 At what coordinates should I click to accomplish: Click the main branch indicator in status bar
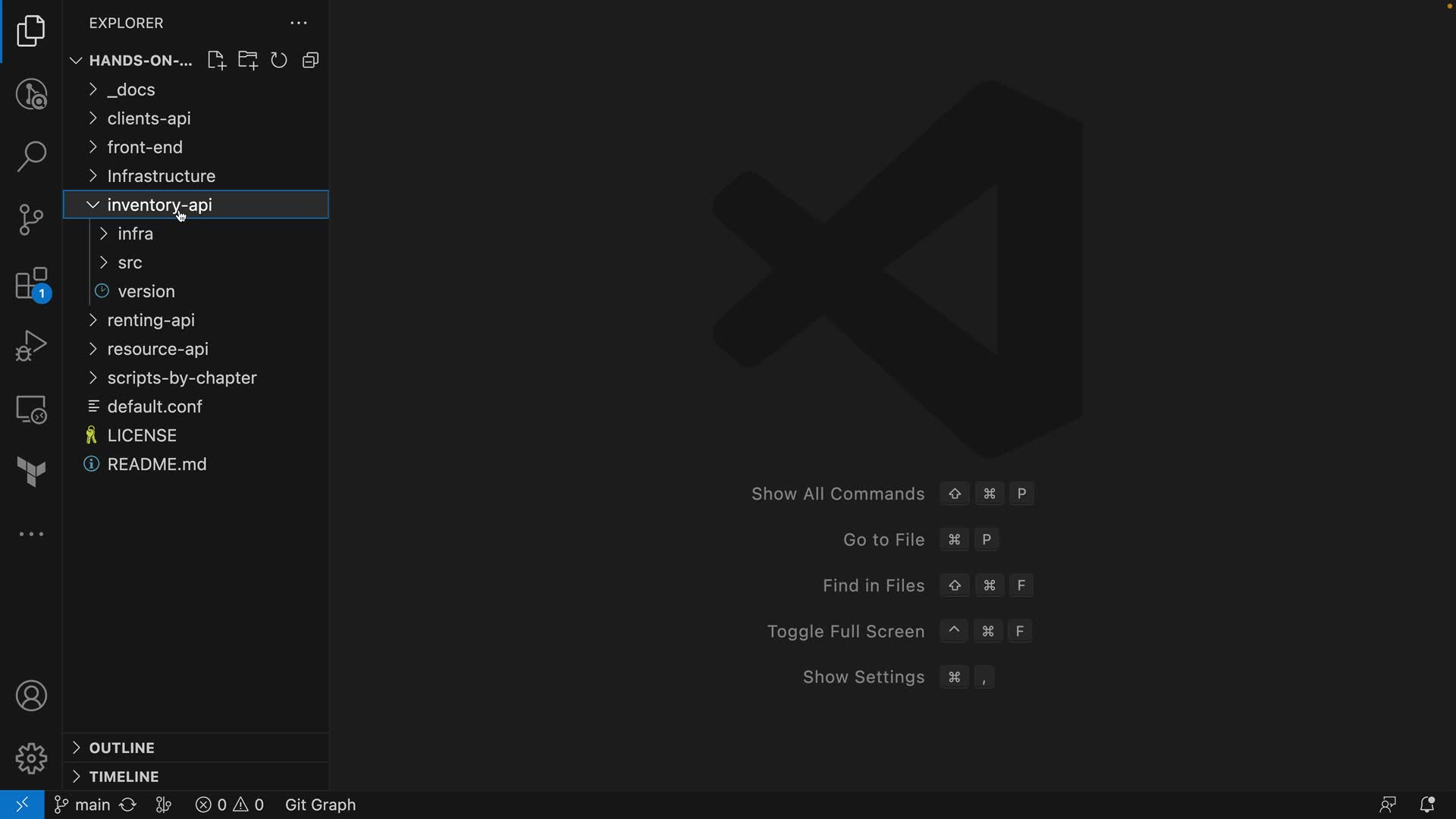click(83, 805)
